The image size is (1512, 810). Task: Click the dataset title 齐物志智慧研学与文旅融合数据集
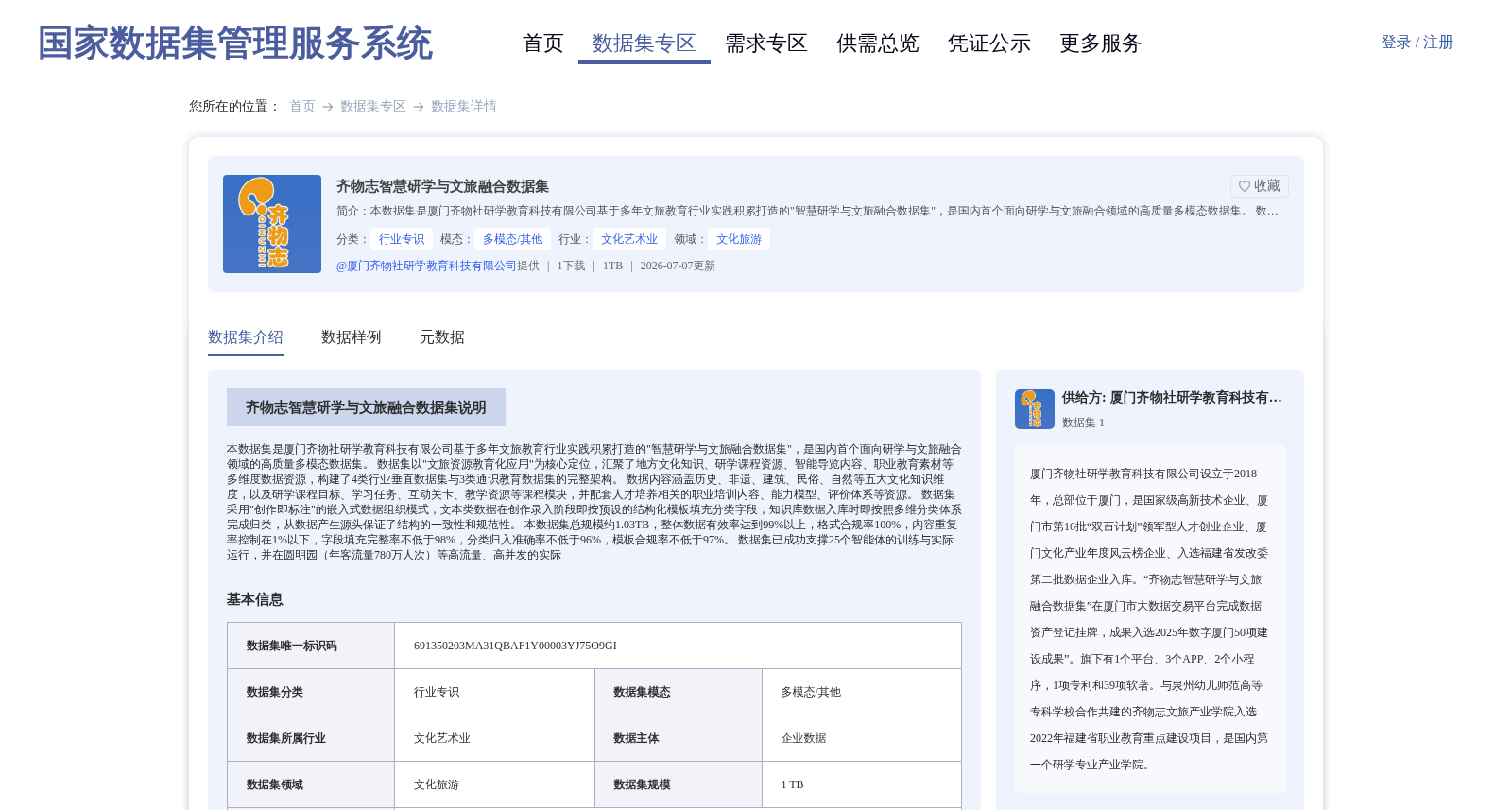(x=442, y=187)
